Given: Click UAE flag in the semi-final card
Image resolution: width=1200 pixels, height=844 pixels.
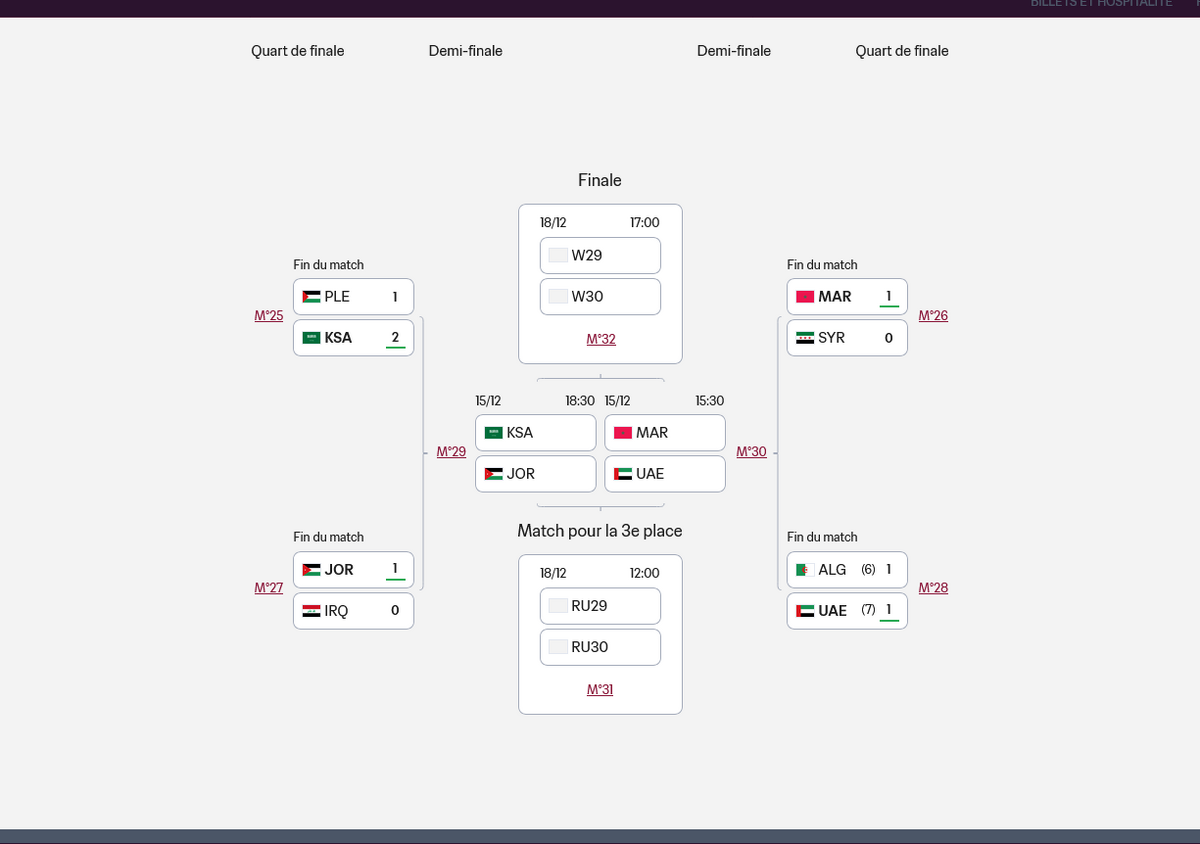Looking at the screenshot, I should (623, 474).
